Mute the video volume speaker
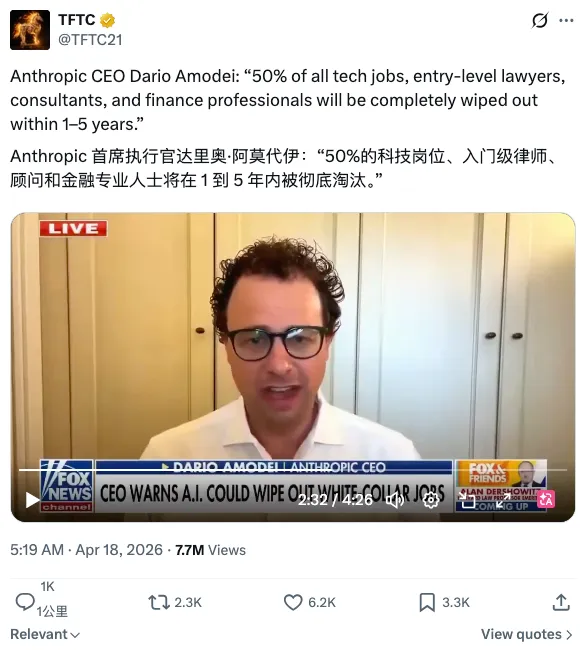This screenshot has width=587, height=650. [395, 500]
